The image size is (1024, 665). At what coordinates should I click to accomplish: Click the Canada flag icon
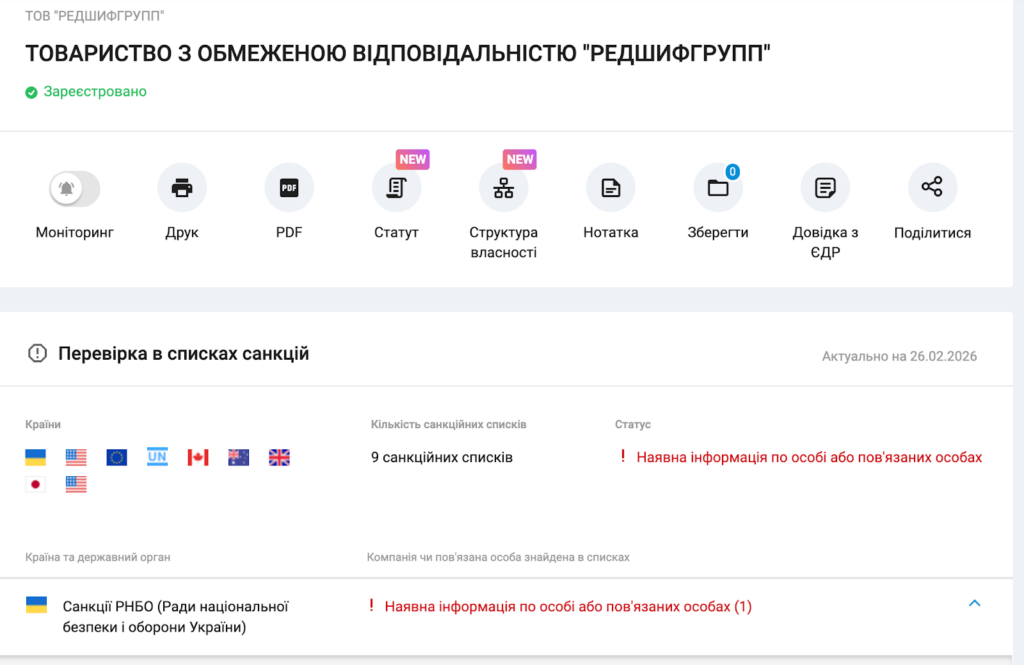click(198, 458)
